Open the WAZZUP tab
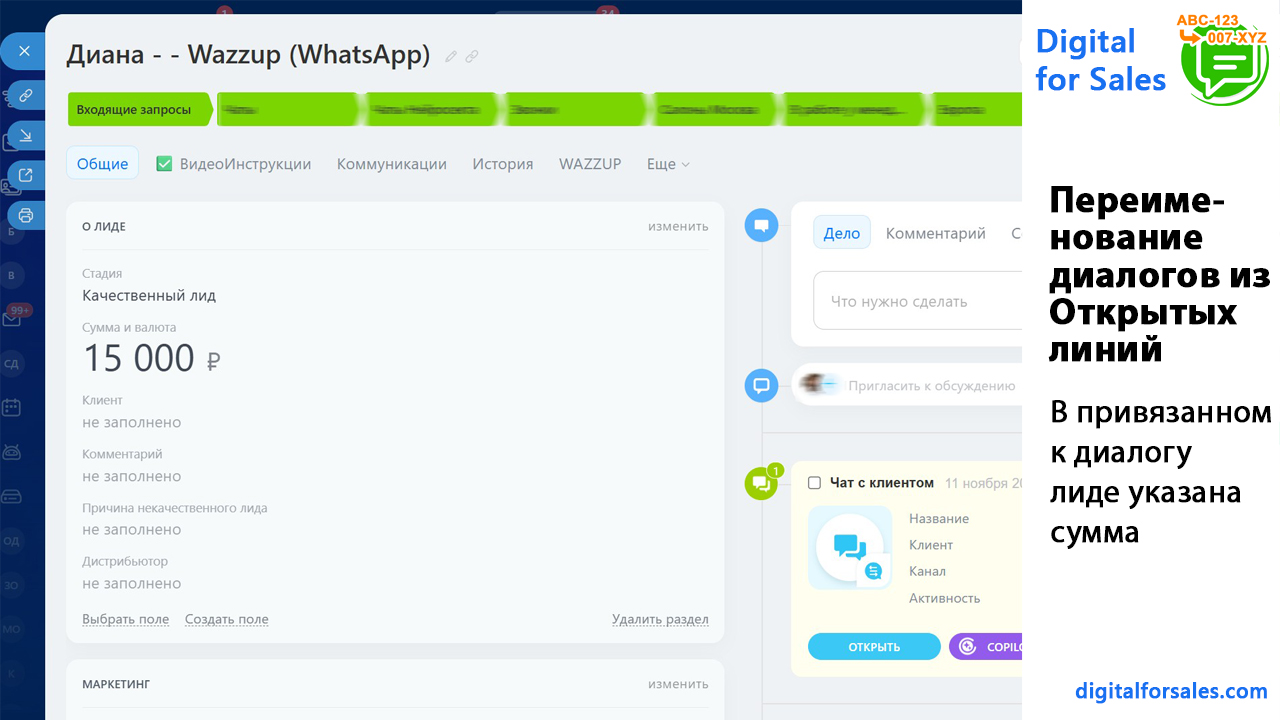This screenshot has height=720, width=1280. click(590, 164)
